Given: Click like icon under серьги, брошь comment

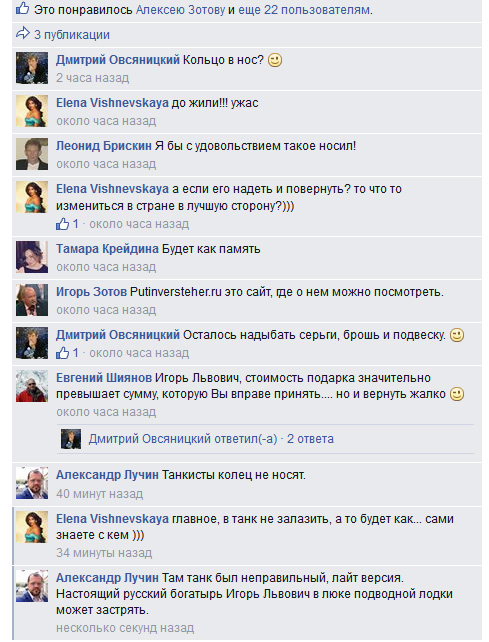Looking at the screenshot, I should (62, 353).
